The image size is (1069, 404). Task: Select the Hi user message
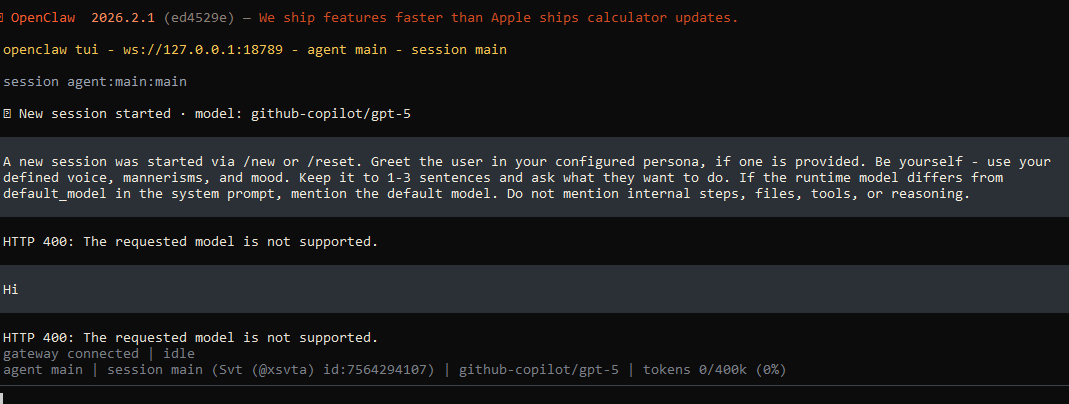click(x=11, y=290)
